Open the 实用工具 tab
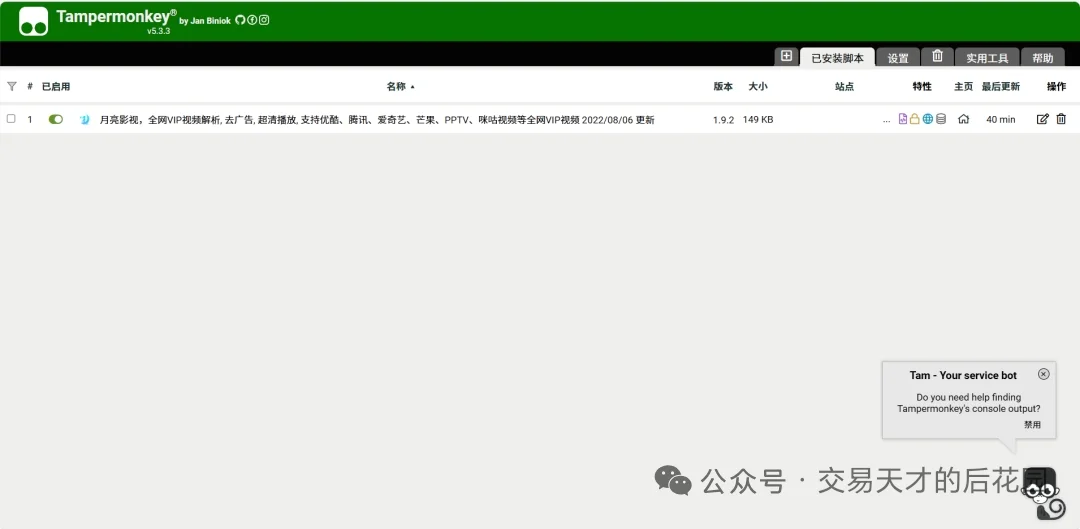Viewport: 1080px width, 529px height. click(x=987, y=58)
